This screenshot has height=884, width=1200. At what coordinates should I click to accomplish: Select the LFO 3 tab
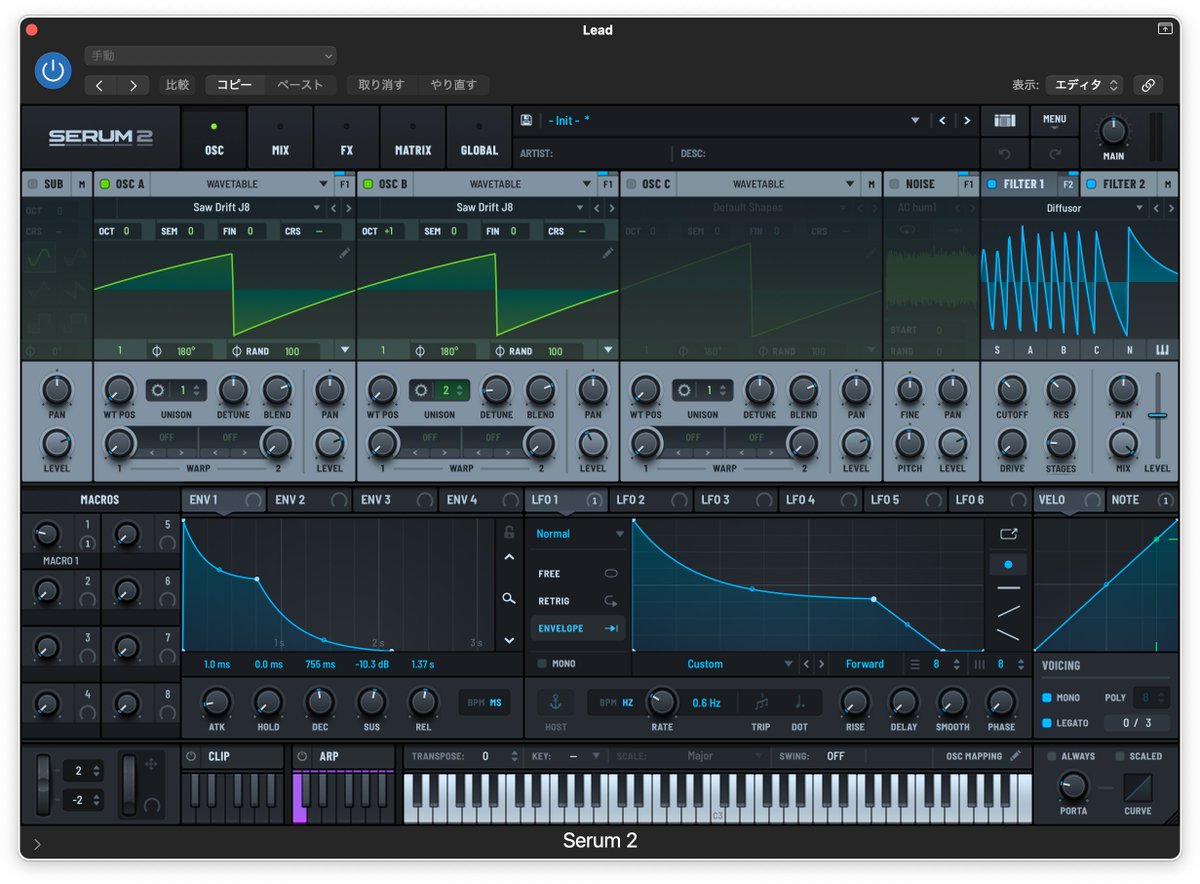coord(736,500)
